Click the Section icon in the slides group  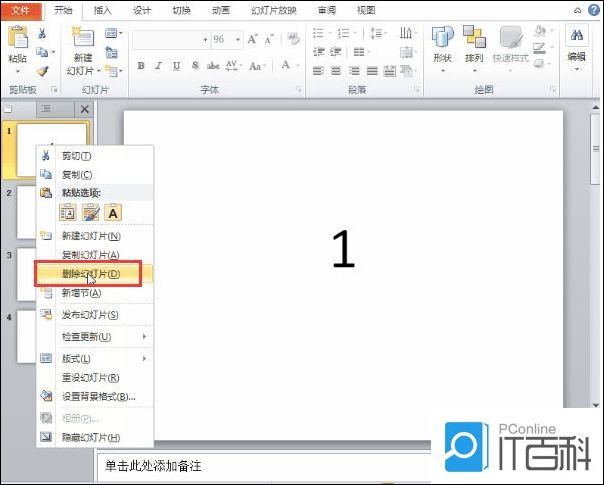click(111, 71)
